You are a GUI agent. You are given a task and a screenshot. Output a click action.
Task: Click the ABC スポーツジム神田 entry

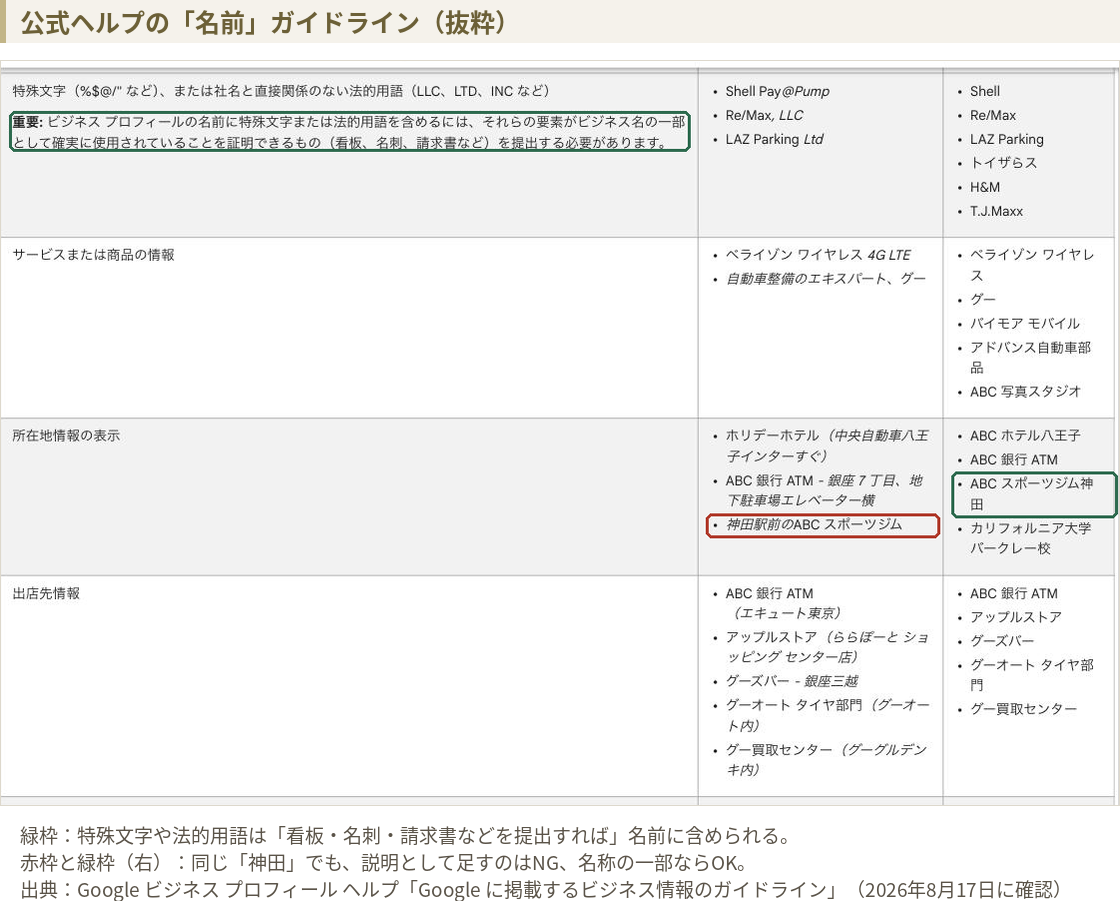click(1031, 494)
